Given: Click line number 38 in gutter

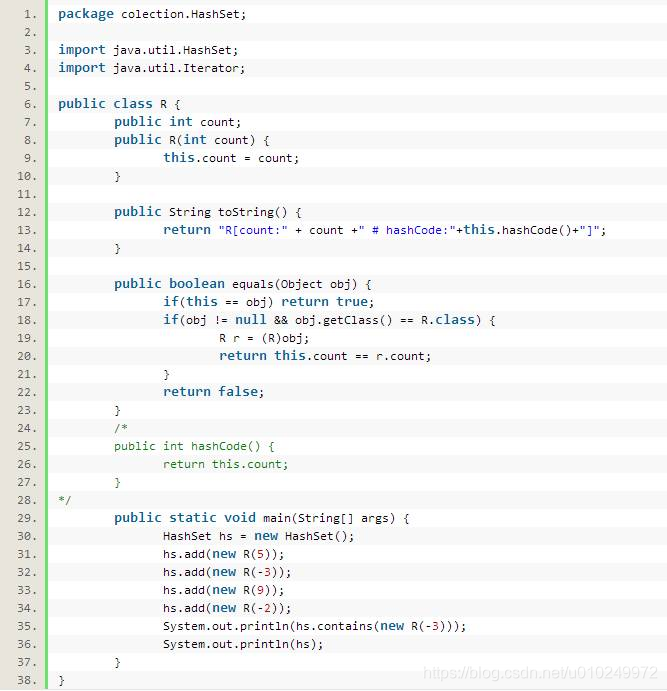Looking at the screenshot, I should click(x=27, y=680).
